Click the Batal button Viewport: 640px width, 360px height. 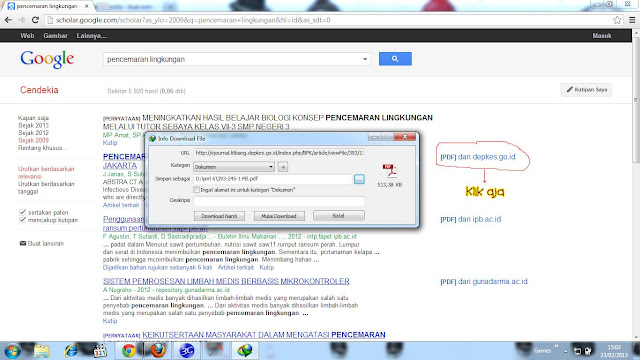tap(338, 216)
